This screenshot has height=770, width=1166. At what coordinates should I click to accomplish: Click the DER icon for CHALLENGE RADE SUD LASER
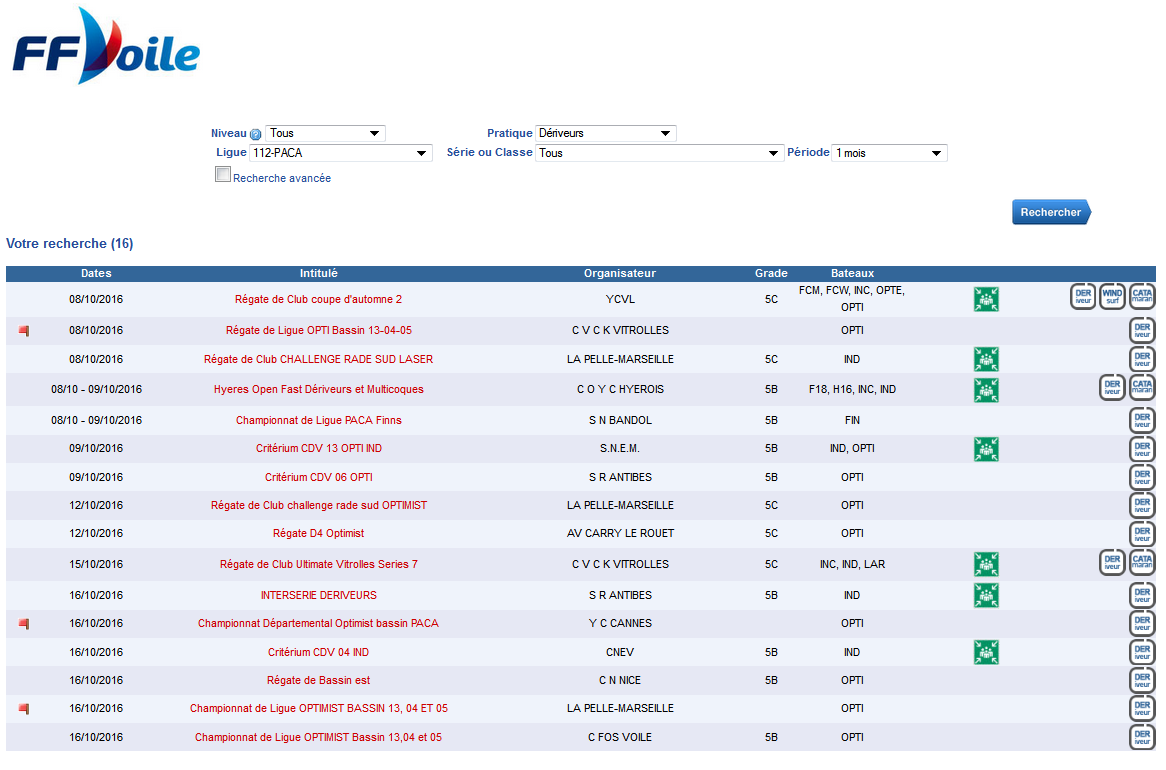1142,359
